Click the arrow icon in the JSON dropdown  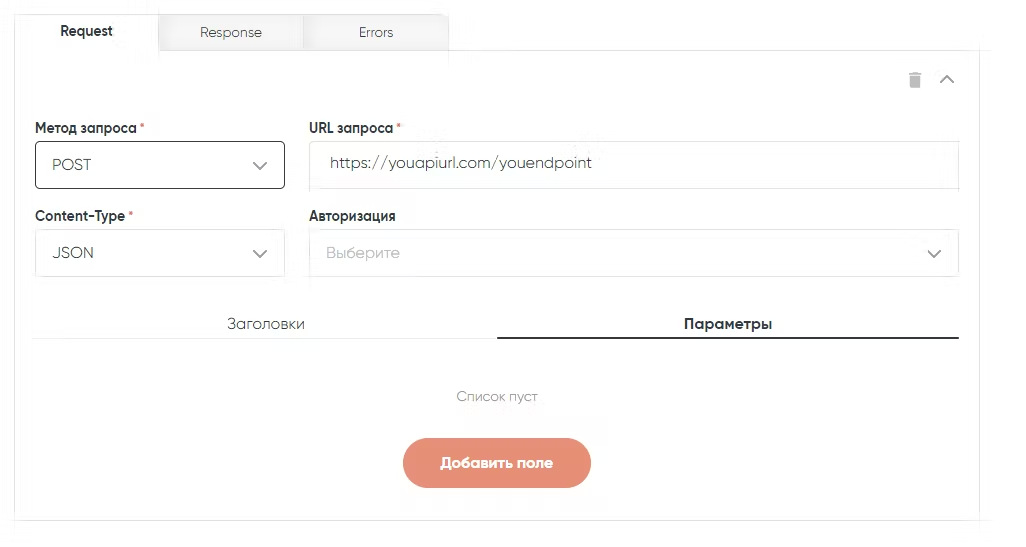coord(260,254)
